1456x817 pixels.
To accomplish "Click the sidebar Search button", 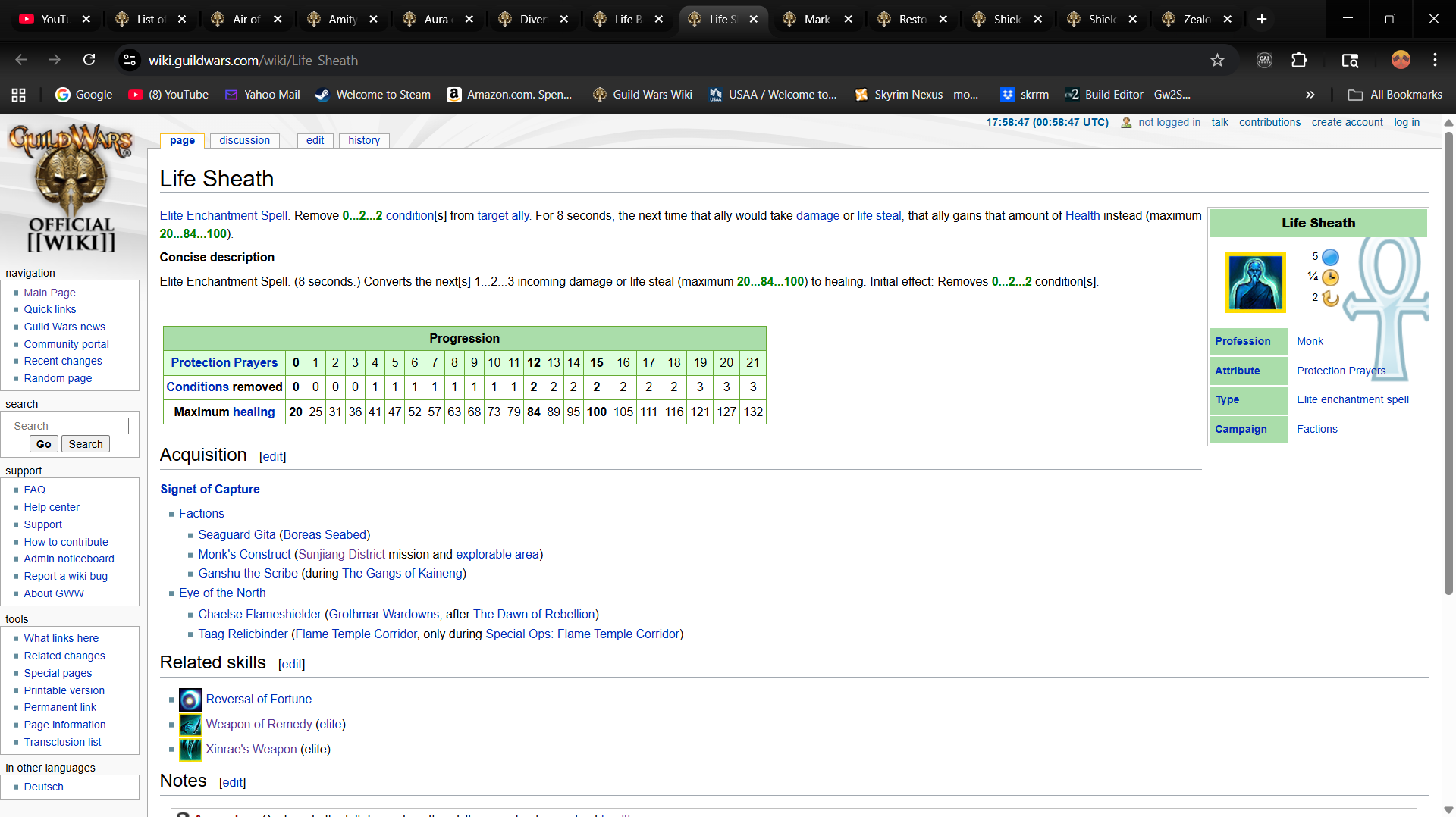I will 86,444.
